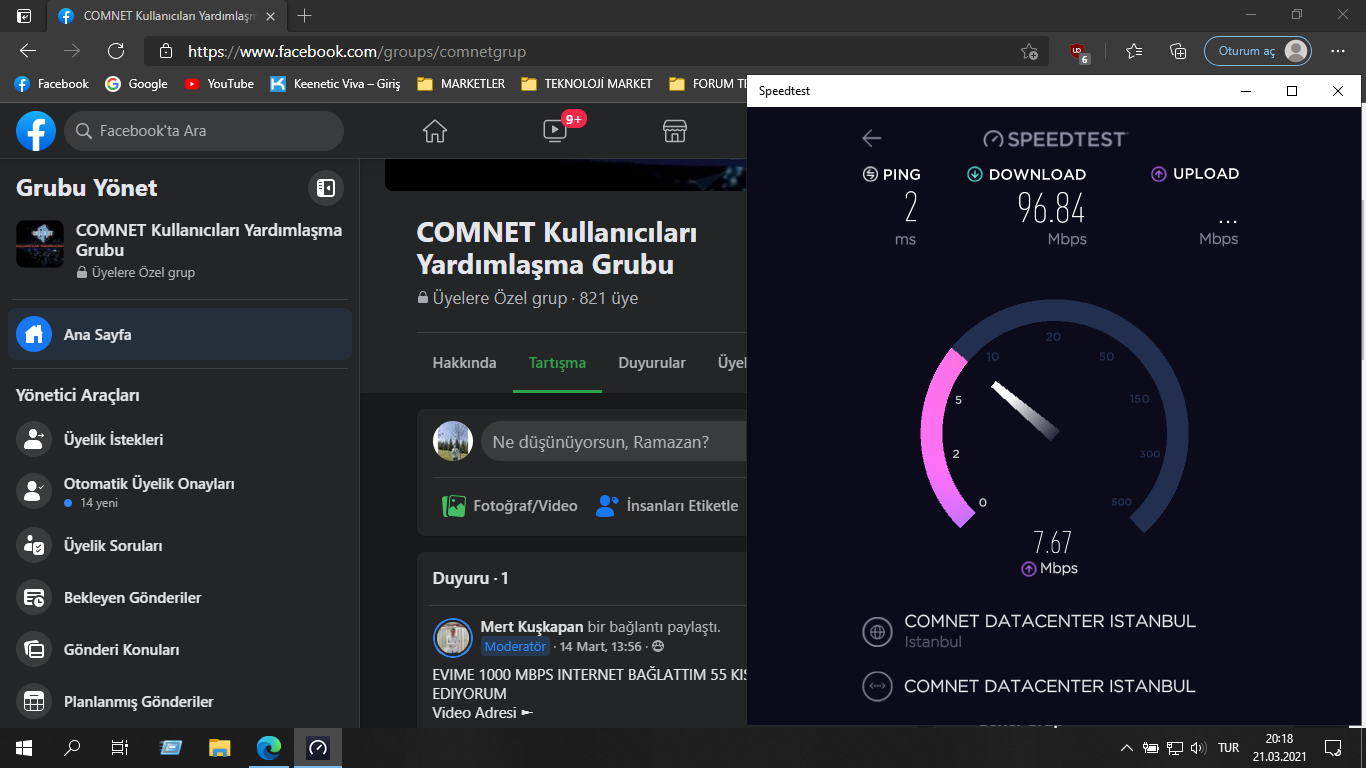Switch to the Duyurular tab
This screenshot has width=1366, height=768.
tap(652, 363)
